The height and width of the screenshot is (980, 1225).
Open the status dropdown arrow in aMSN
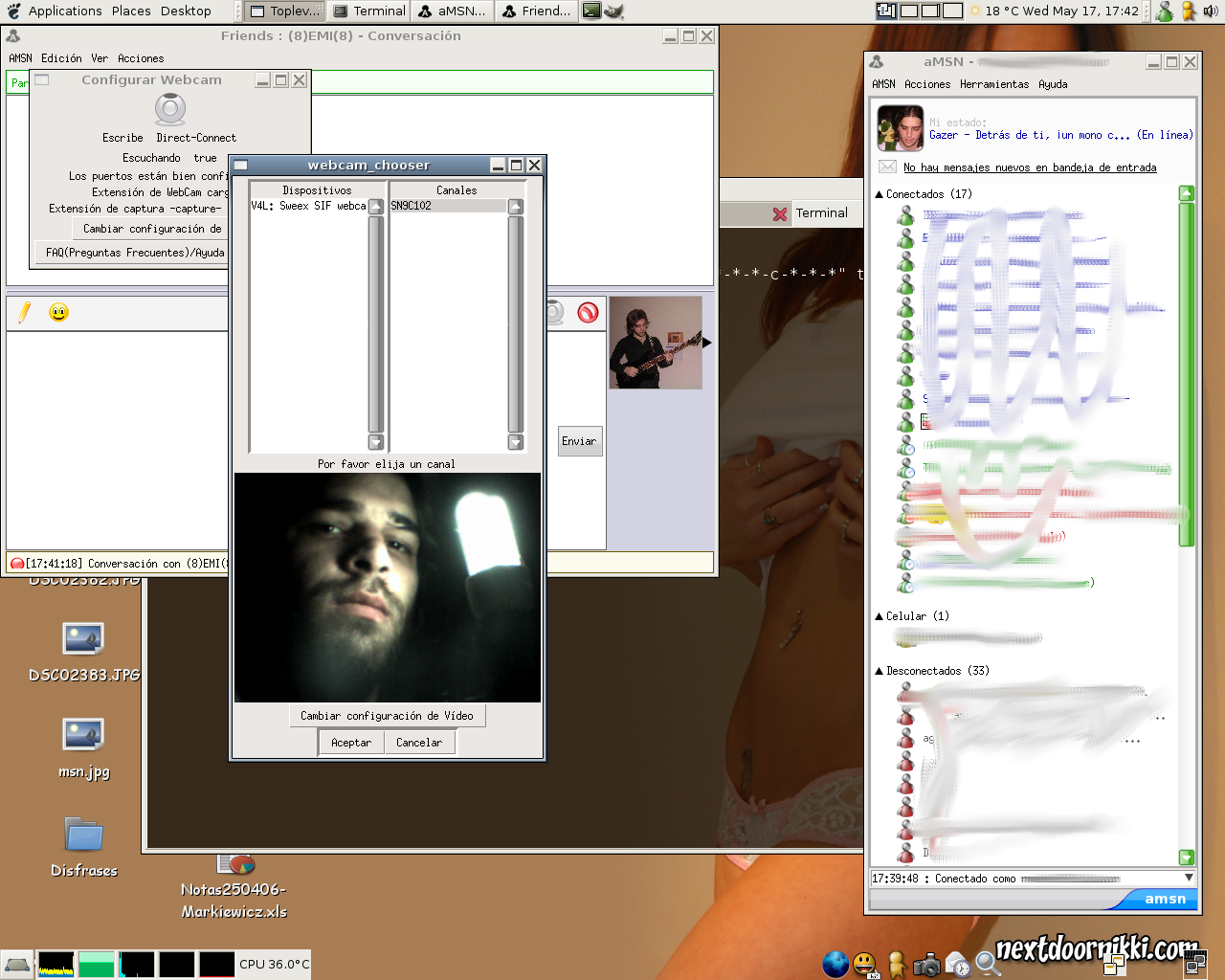(x=1189, y=878)
